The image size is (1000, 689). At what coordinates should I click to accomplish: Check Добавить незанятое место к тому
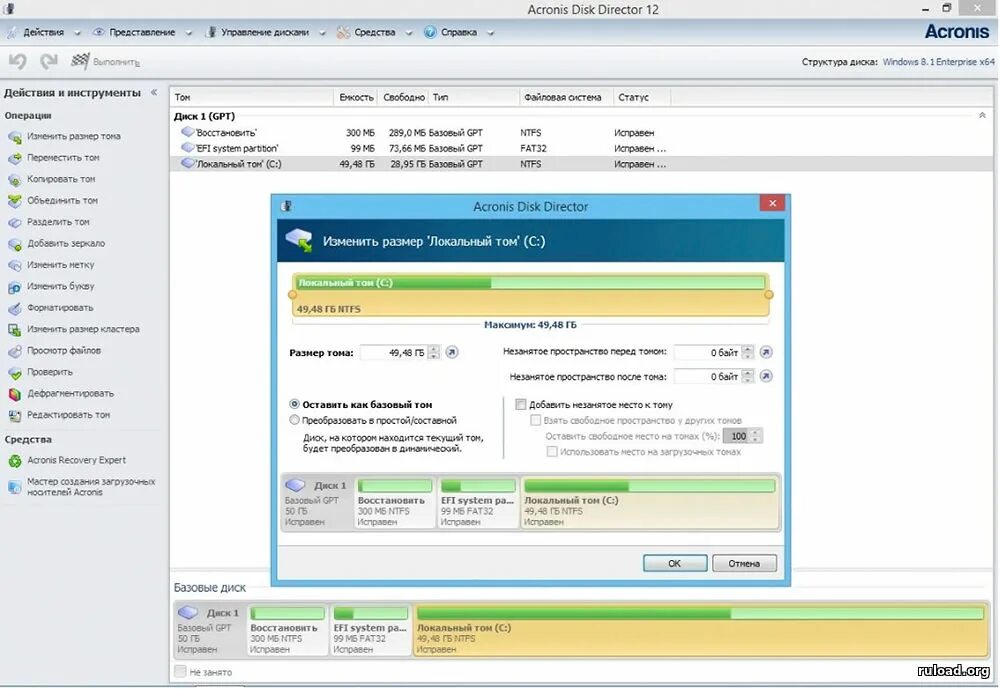click(520, 404)
